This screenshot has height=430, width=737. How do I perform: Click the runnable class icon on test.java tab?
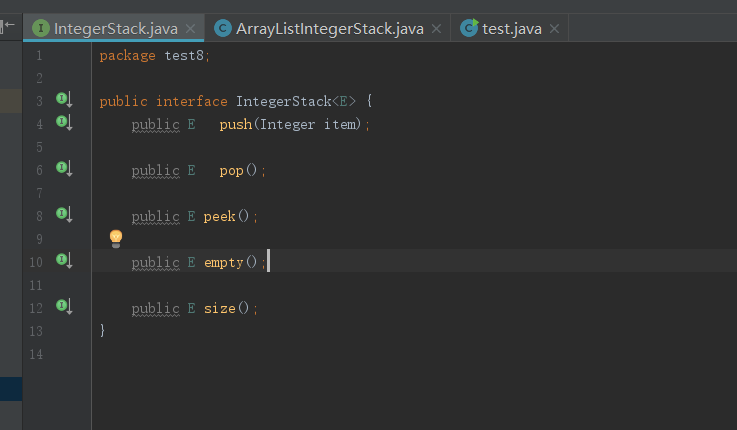click(469, 28)
